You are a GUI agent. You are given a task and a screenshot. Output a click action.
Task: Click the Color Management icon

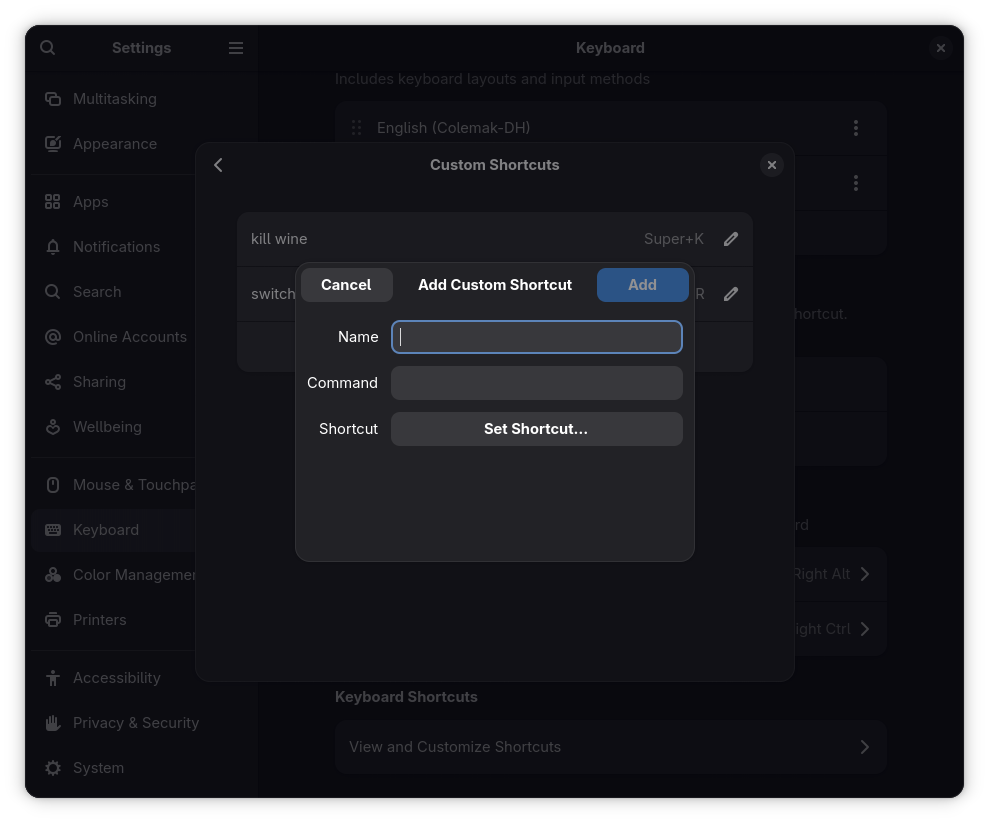(x=53, y=575)
